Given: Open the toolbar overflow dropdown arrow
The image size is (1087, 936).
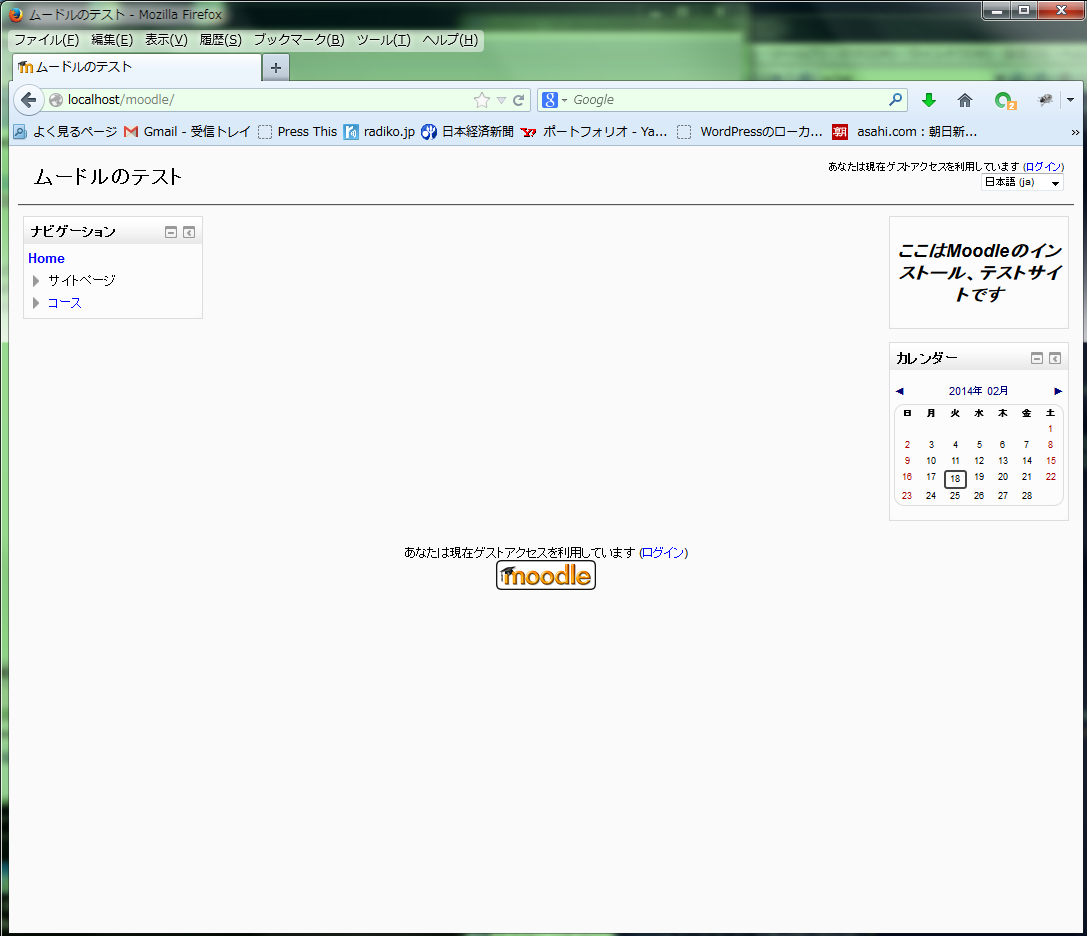Looking at the screenshot, I should click(1071, 100).
